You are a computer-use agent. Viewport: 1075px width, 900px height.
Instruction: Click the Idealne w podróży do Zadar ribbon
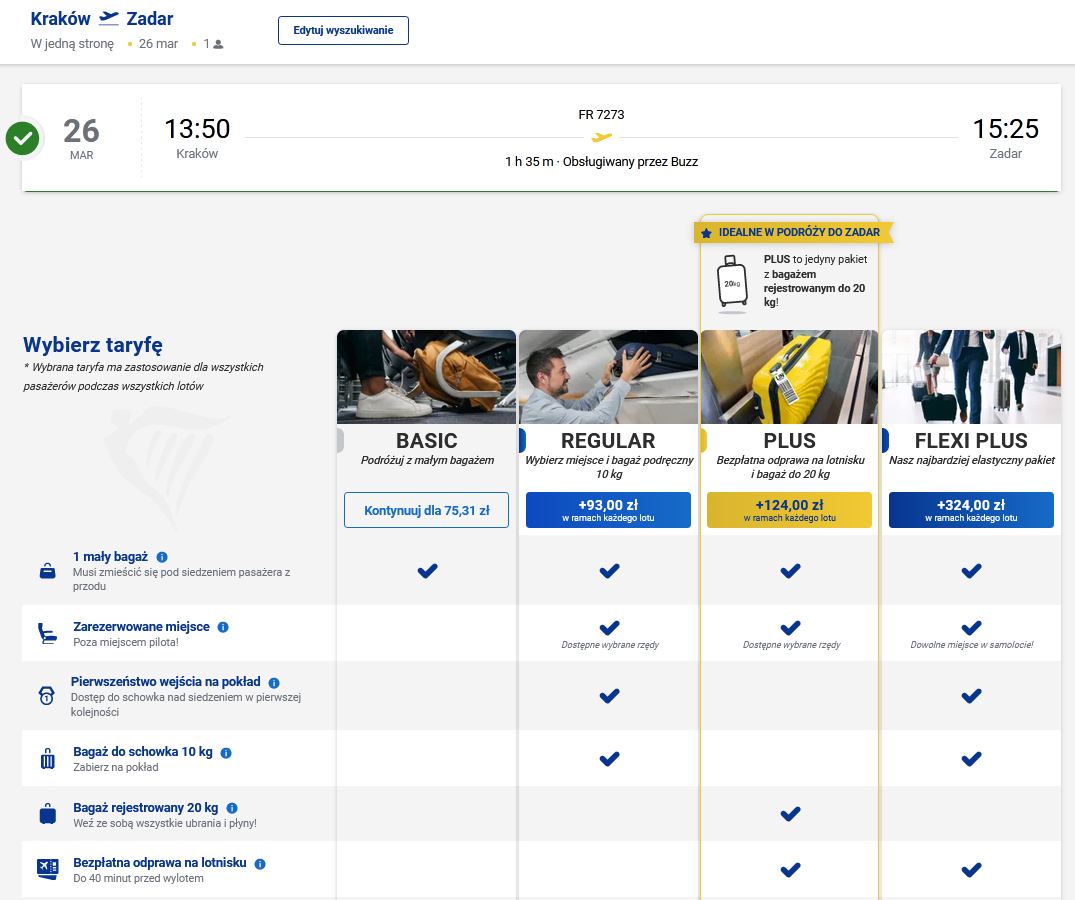point(792,232)
